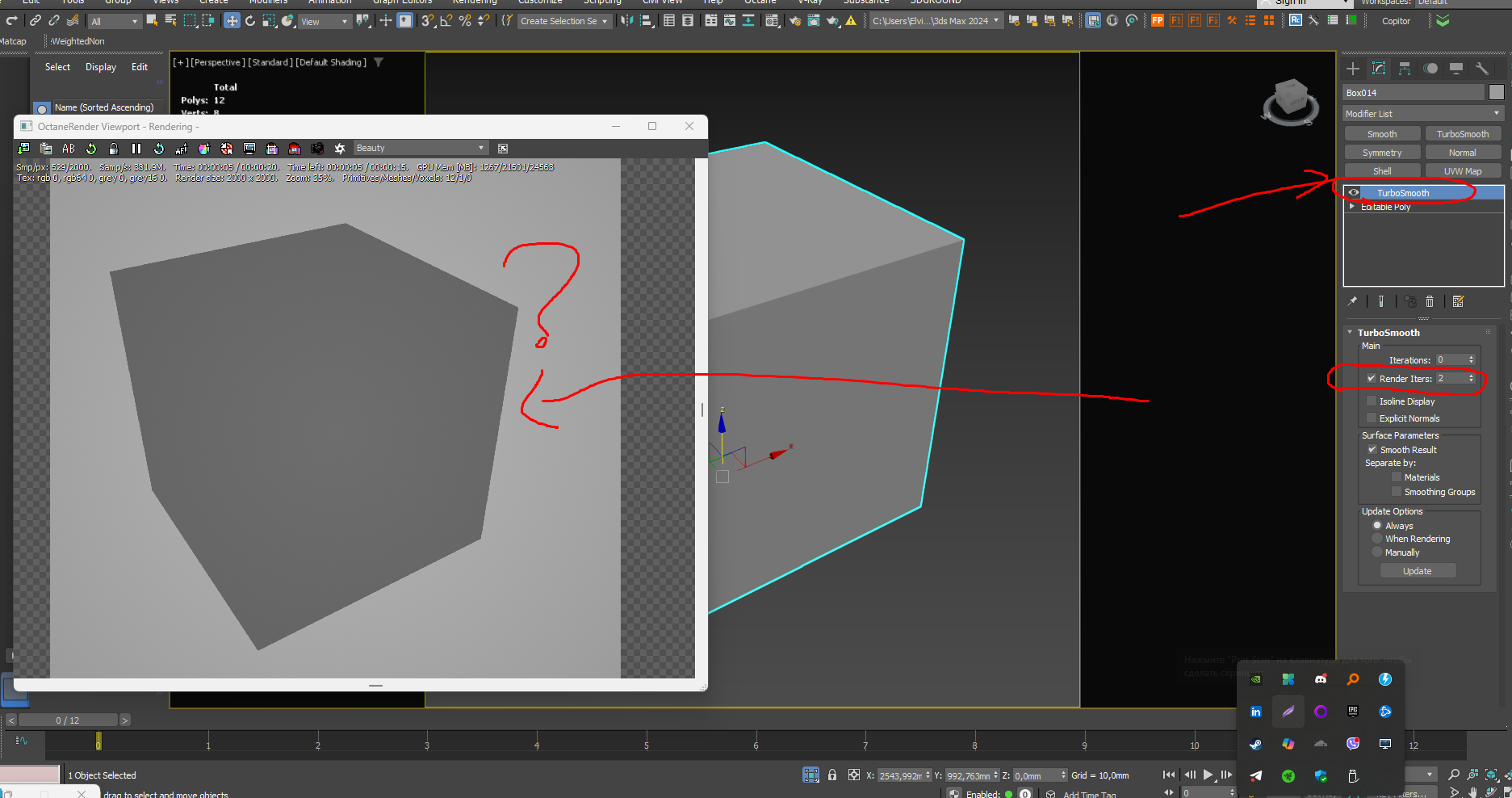Click the Octane AF autofocus picker icon
1512x798 pixels.
coord(182,149)
